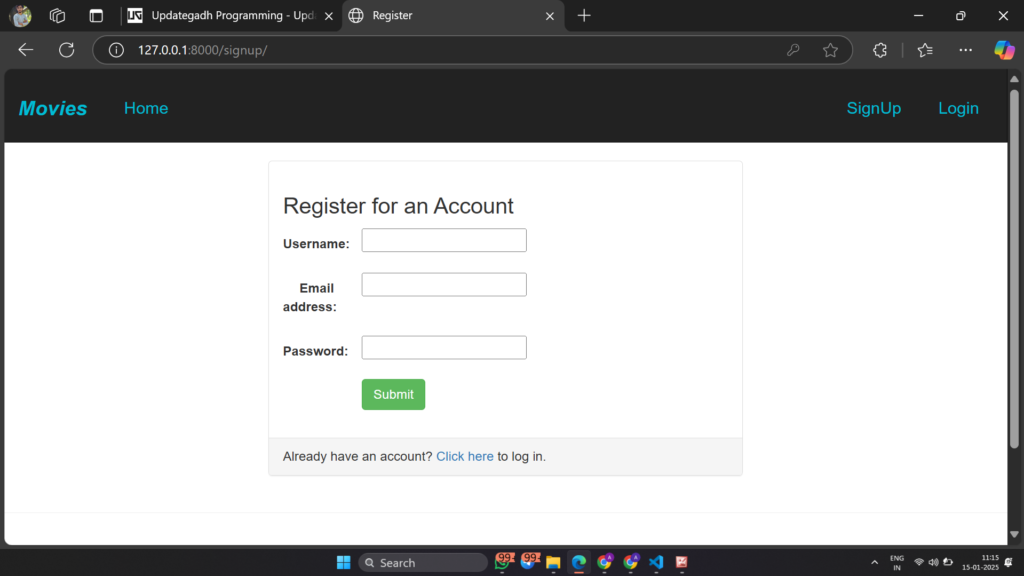Toggle vertical tabs icon

pos(96,16)
